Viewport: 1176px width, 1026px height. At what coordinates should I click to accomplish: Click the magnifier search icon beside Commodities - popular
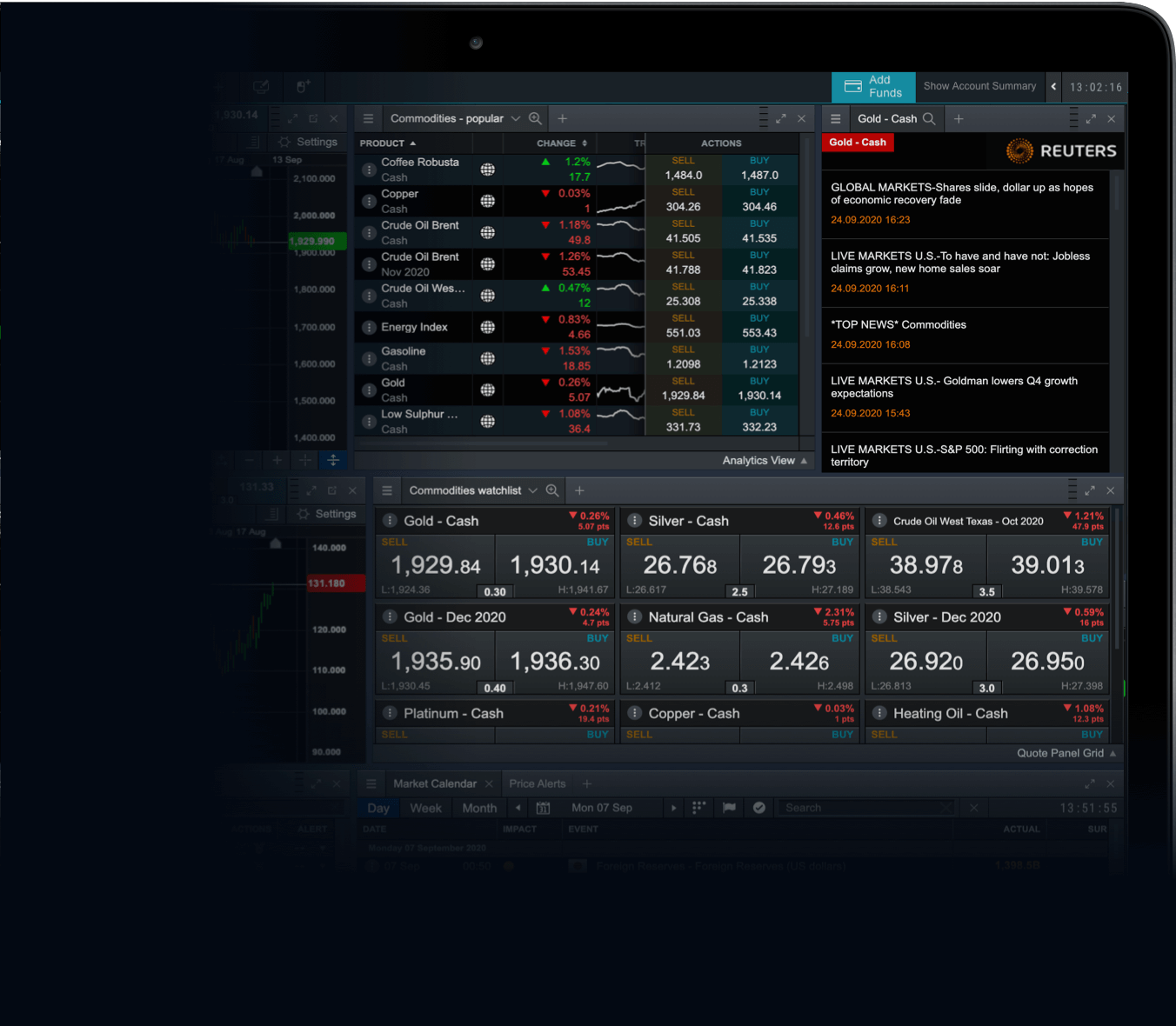536,117
